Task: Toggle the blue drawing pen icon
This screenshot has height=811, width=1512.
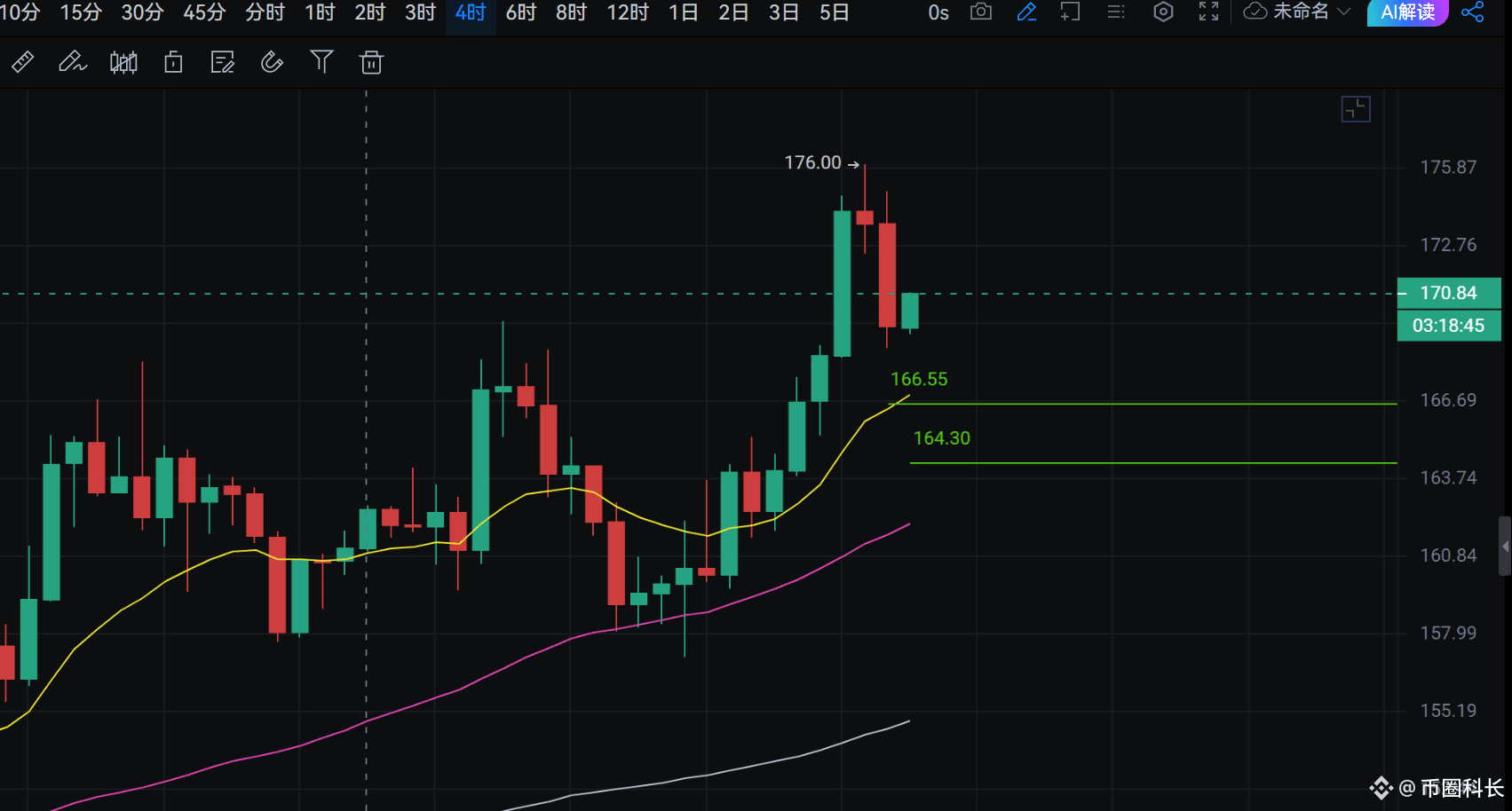Action: click(1026, 12)
